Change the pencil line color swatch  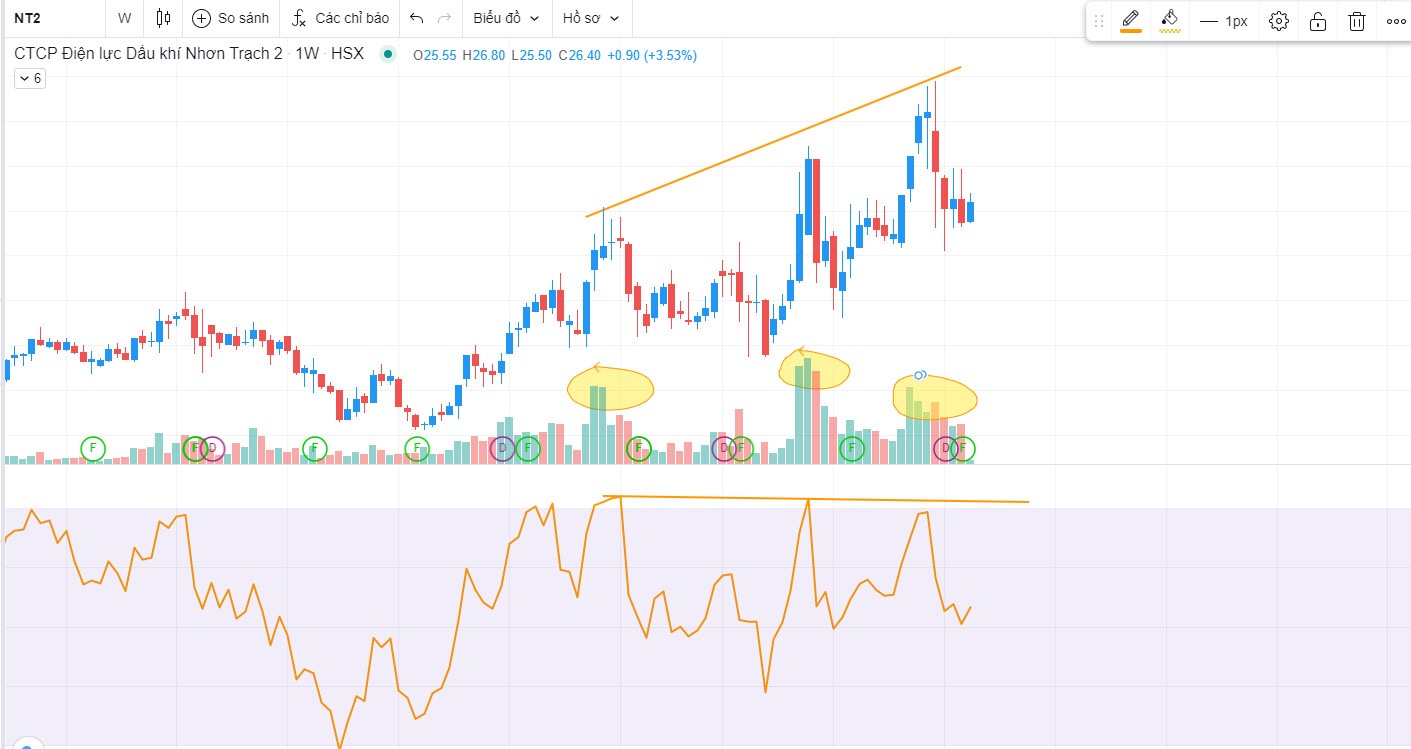(1131, 20)
